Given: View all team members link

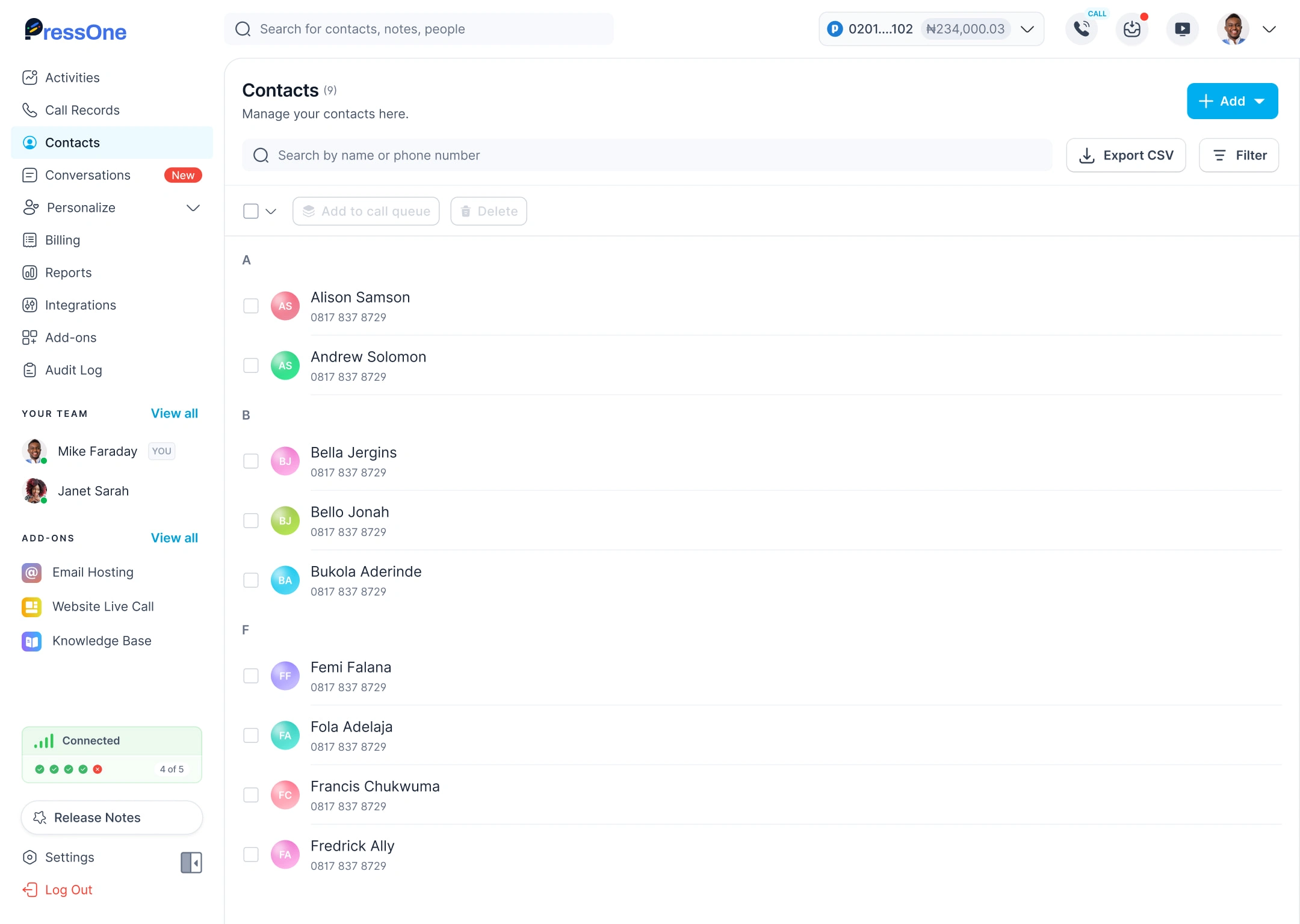Looking at the screenshot, I should 174,413.
